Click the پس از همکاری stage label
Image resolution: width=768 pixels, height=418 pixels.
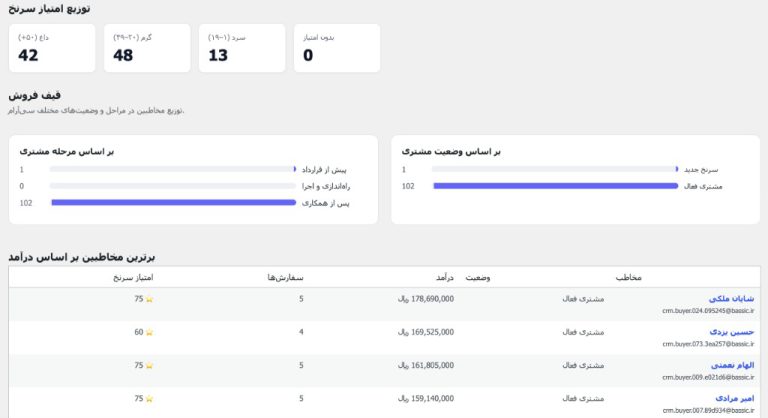[325, 203]
